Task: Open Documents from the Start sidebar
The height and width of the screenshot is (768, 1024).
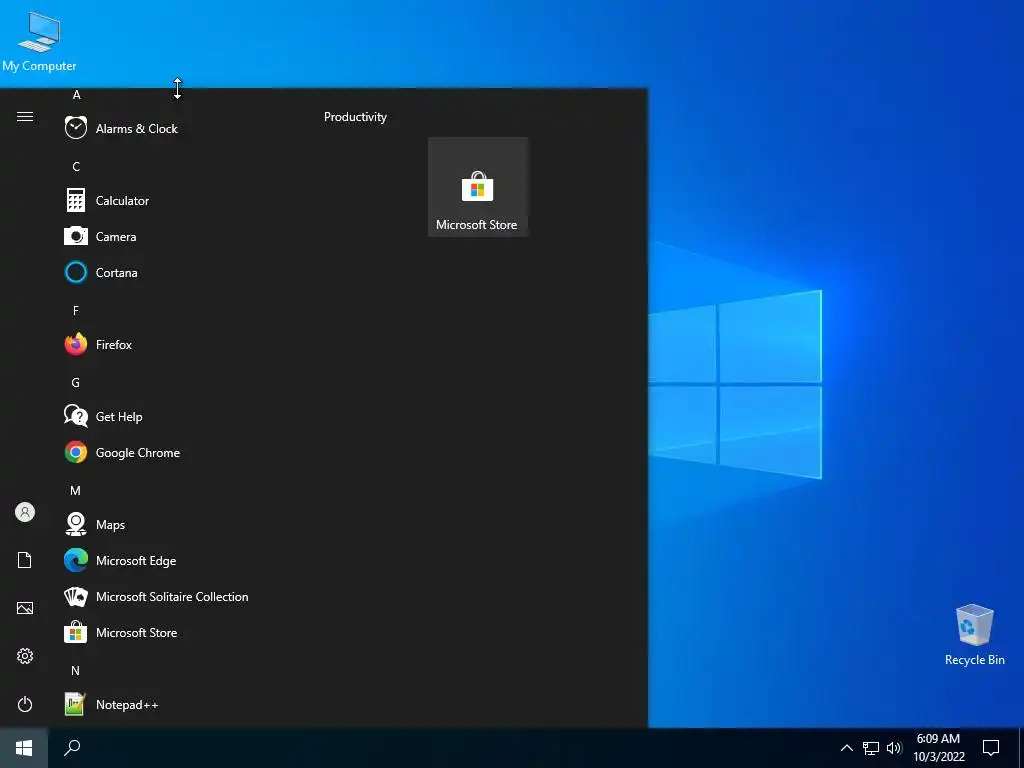Action: coord(25,560)
